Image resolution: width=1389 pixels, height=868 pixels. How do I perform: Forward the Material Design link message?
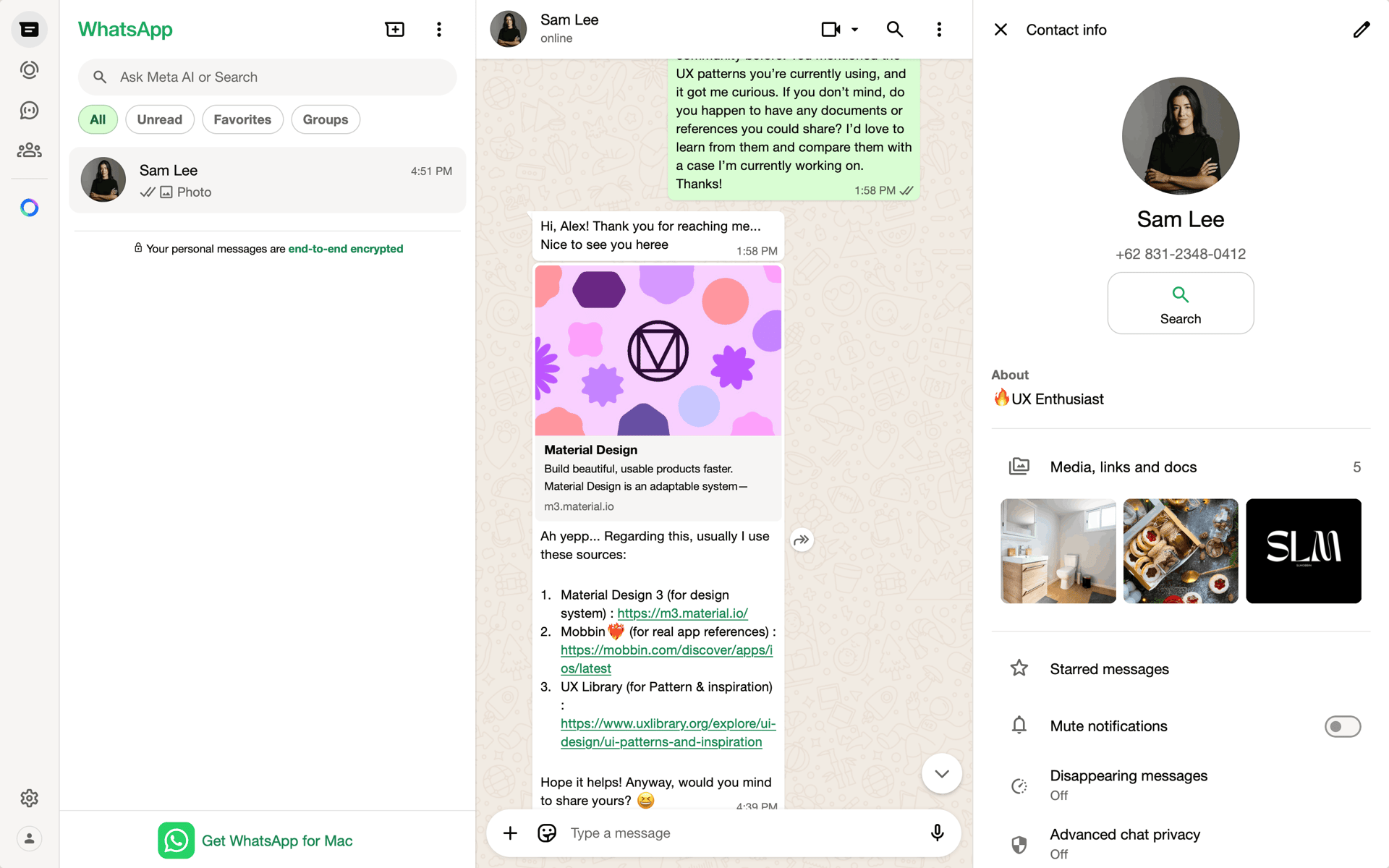[802, 540]
